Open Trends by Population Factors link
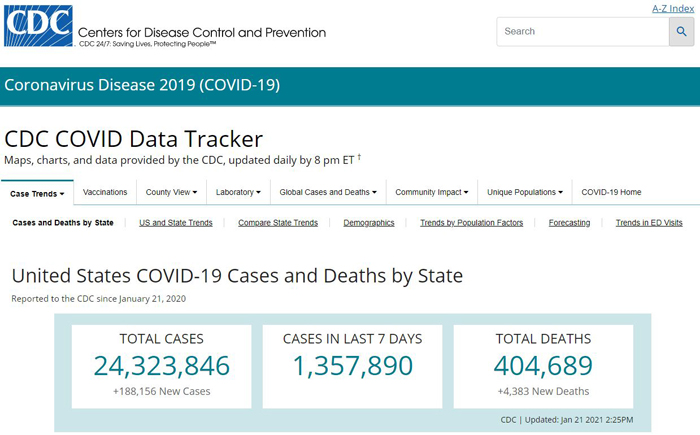This screenshot has width=700, height=435. click(471, 222)
